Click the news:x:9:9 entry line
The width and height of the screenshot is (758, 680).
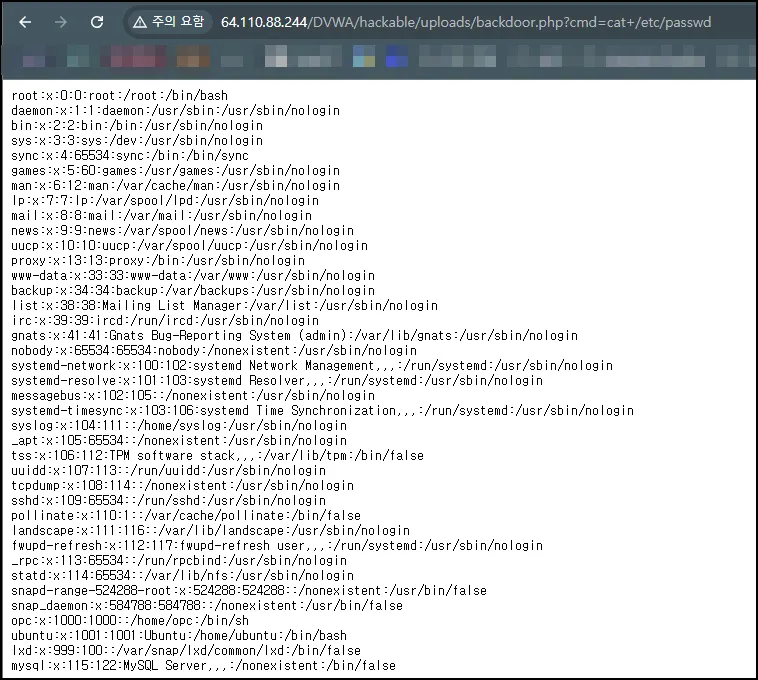[182, 231]
